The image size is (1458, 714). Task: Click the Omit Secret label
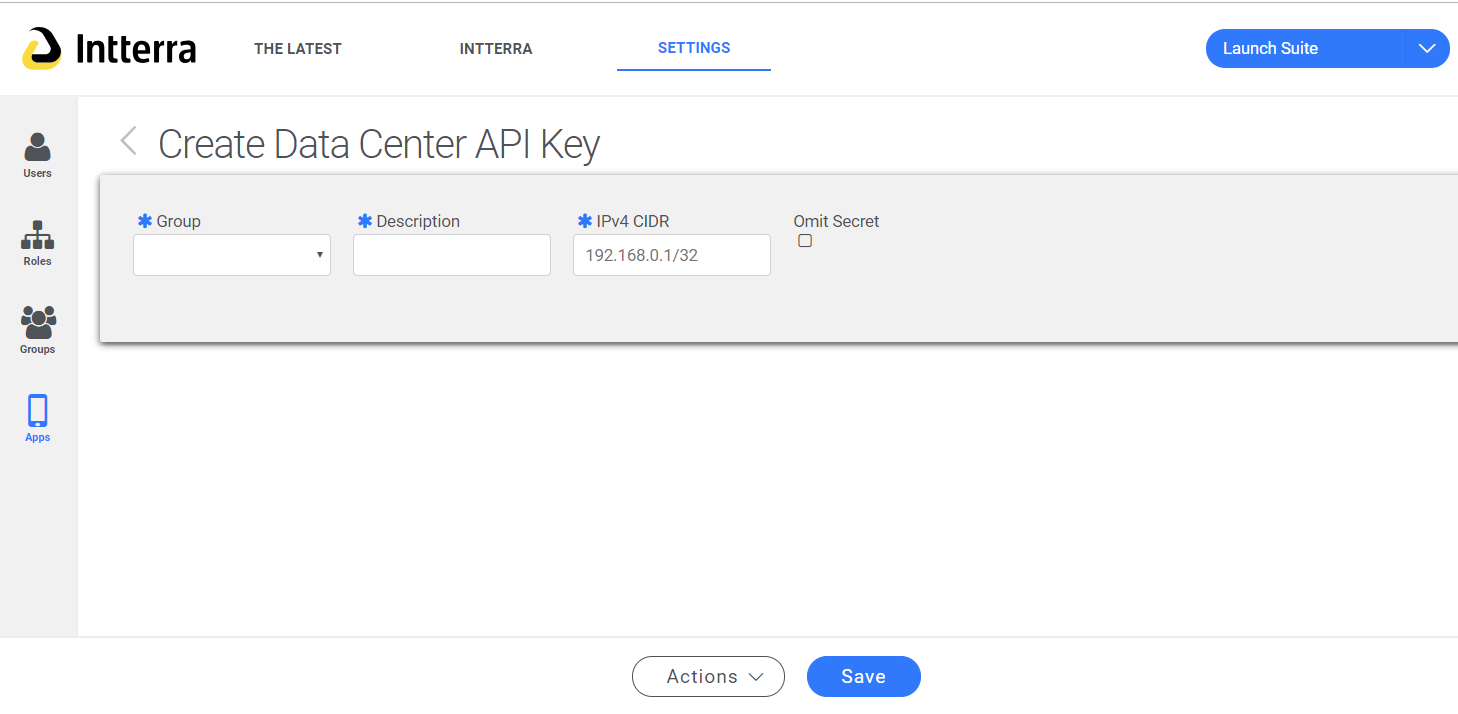coord(836,221)
